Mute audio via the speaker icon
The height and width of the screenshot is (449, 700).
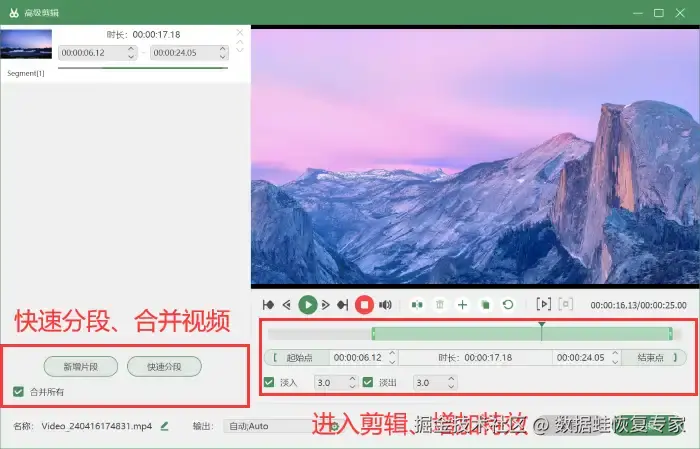click(385, 305)
